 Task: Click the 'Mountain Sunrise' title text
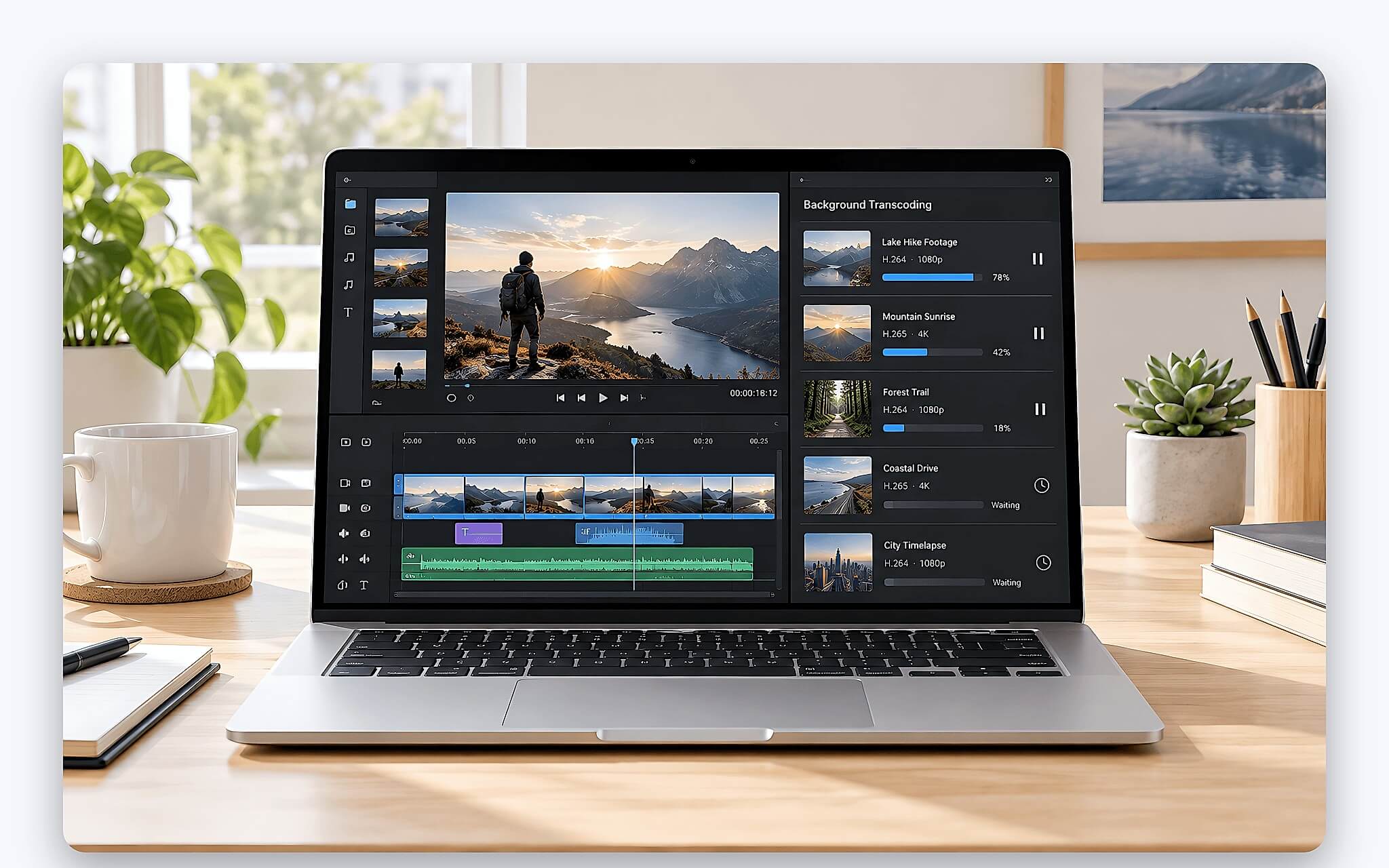point(918,317)
